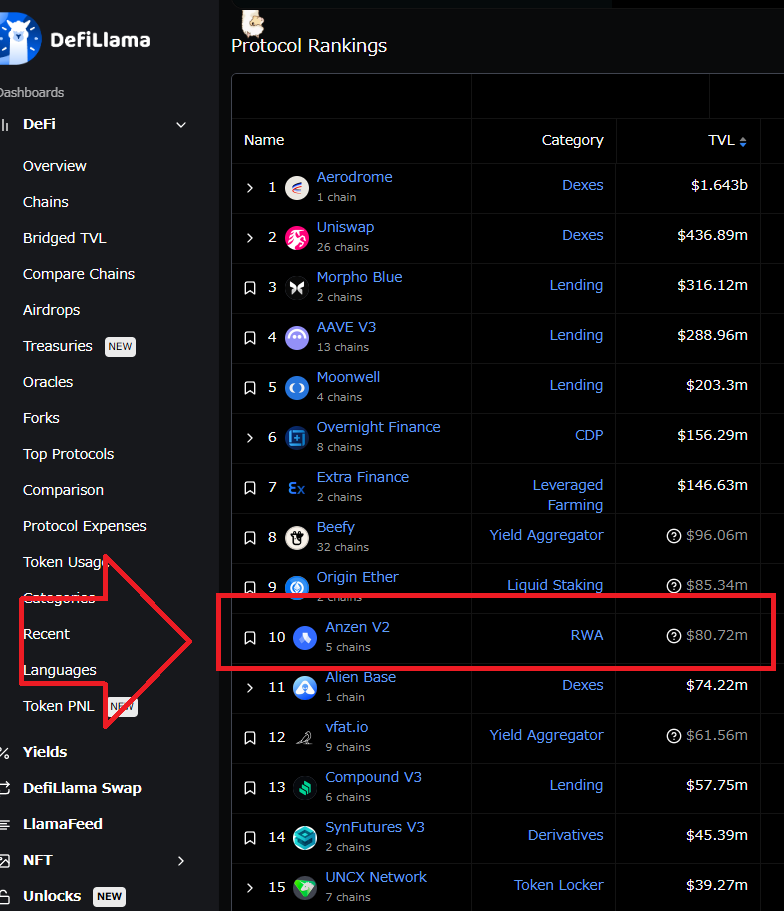This screenshot has height=911, width=784.
Task: Click the TVL sort arrows icon
Action: coord(743,141)
